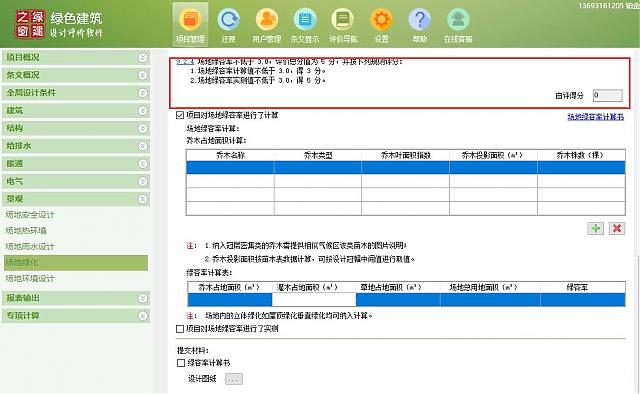640x394 pixels.
Task: Expand the 全局设计条件 section chevron
Action: [142, 93]
